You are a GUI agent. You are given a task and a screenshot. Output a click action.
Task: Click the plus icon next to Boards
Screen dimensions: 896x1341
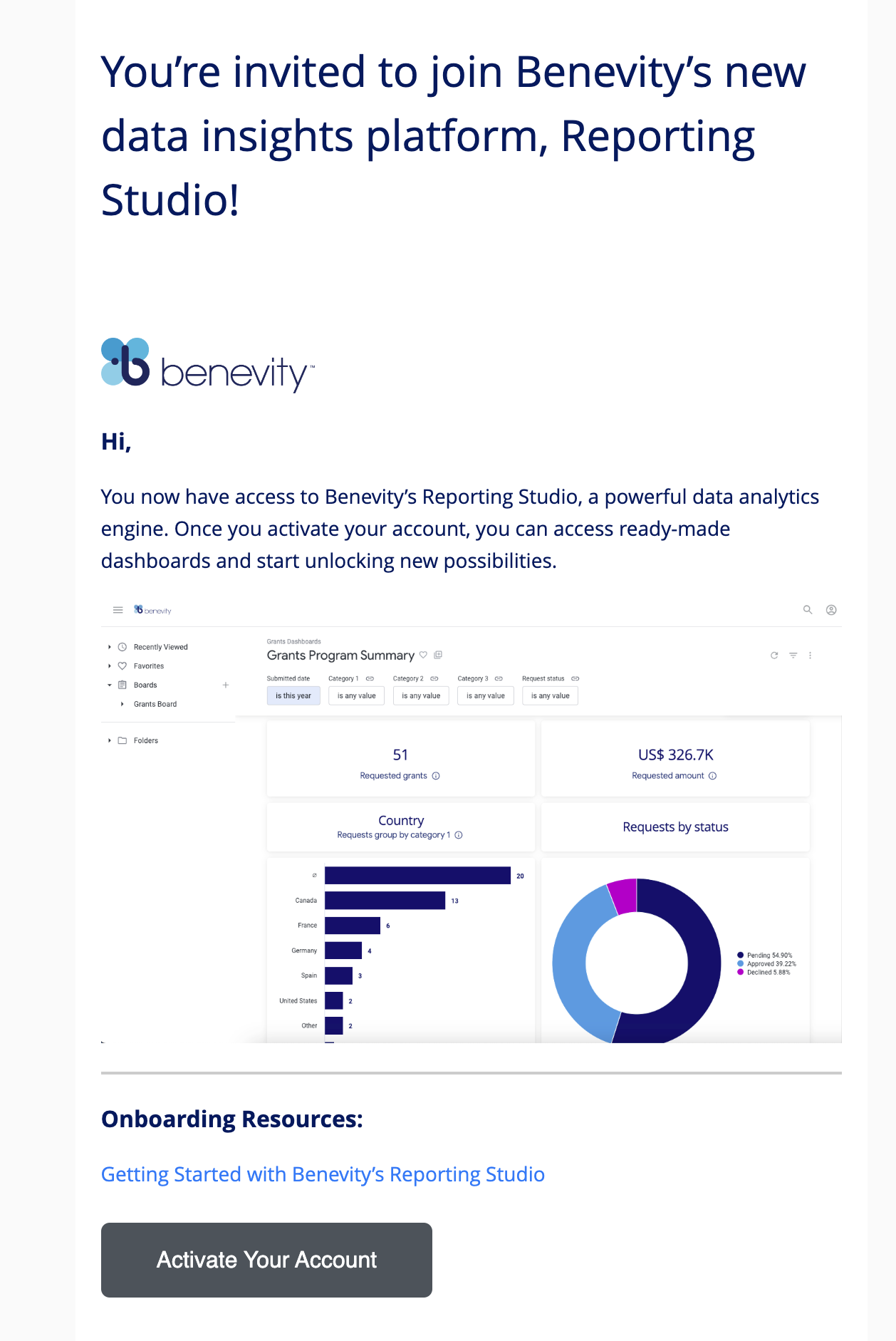coord(226,685)
